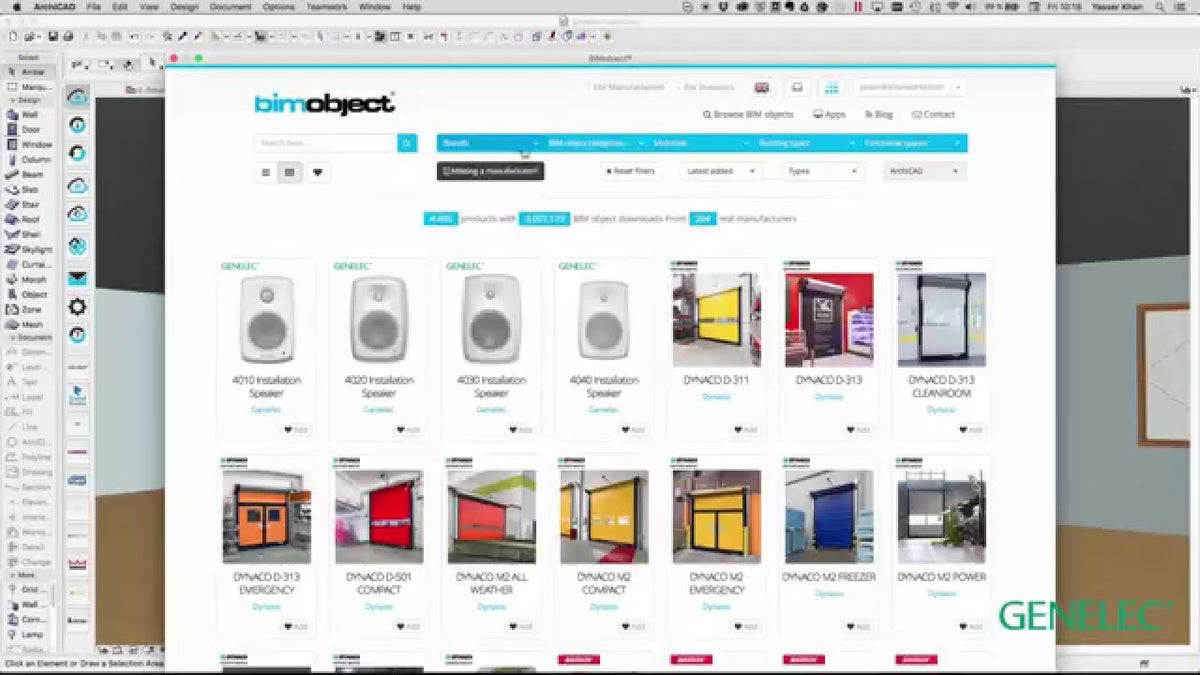Click the Missing a manufacturer button
This screenshot has height=675, width=1200.
(490, 171)
